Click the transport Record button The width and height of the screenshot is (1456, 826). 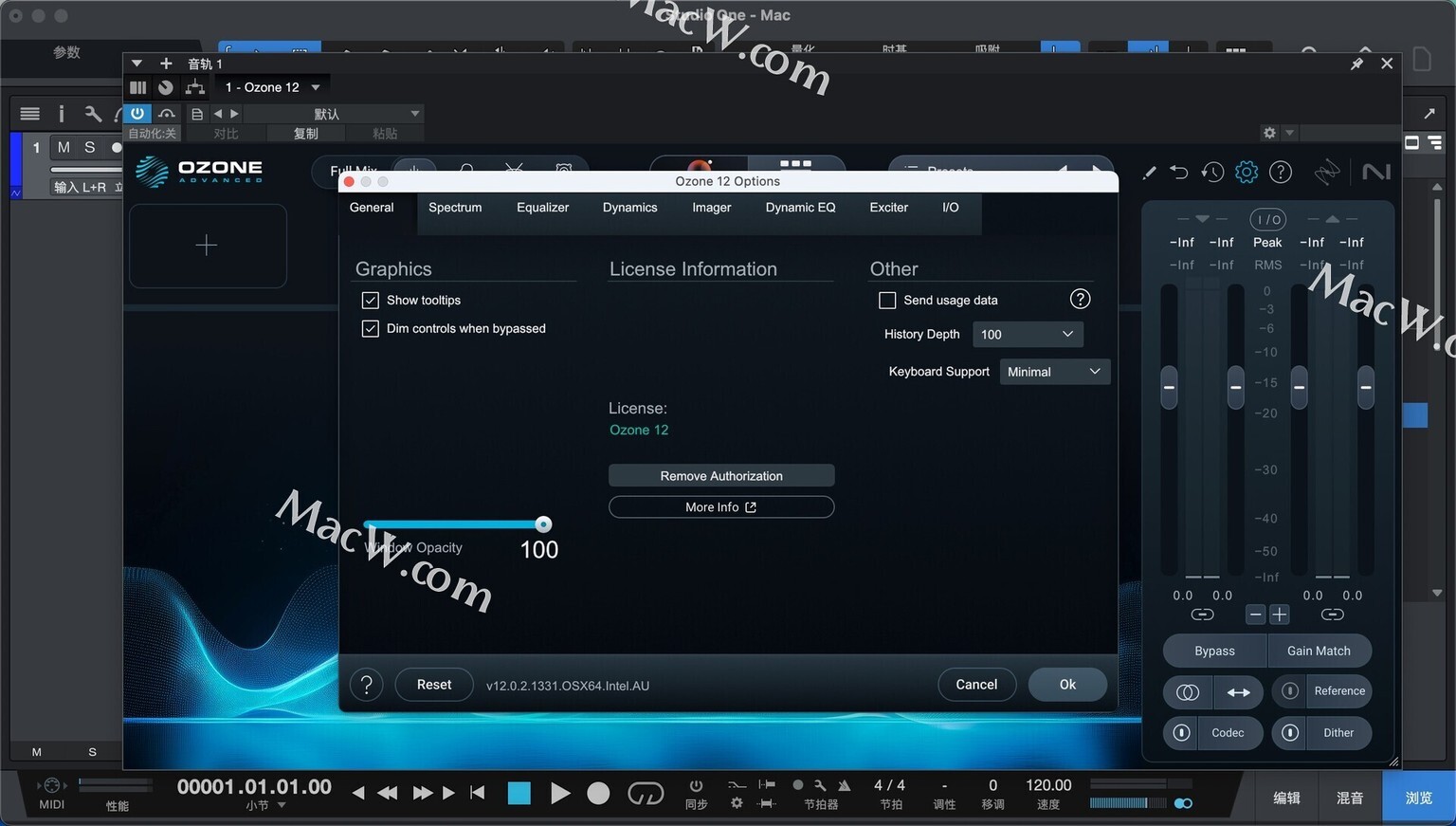(x=598, y=793)
